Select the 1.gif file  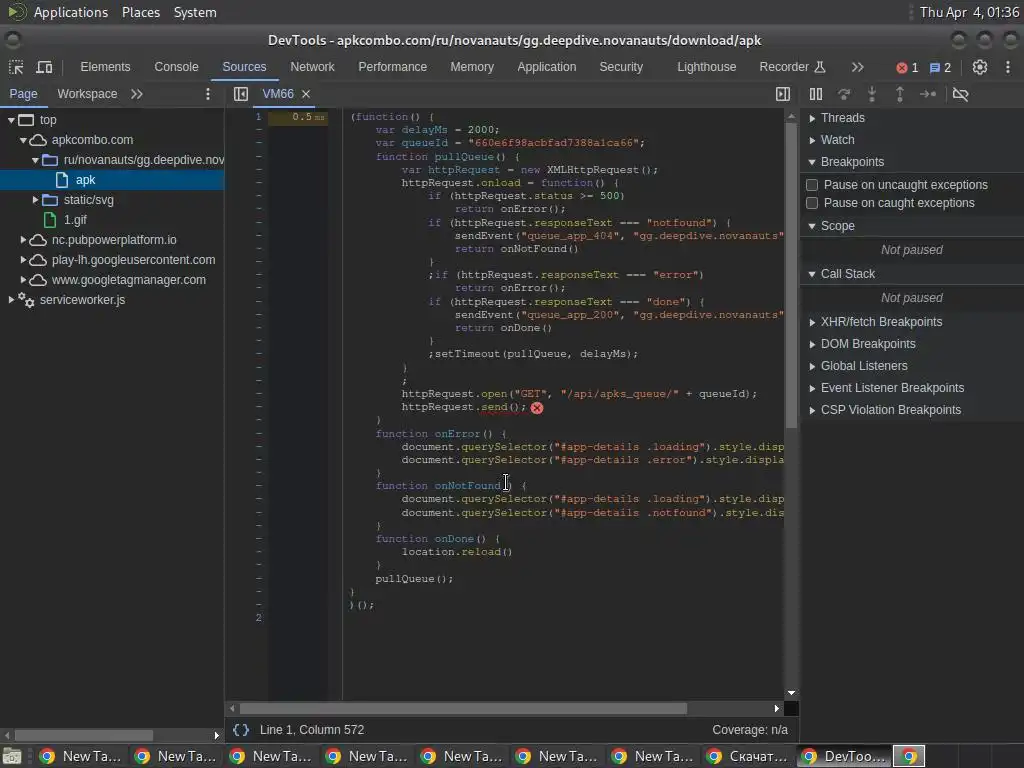[75, 220]
